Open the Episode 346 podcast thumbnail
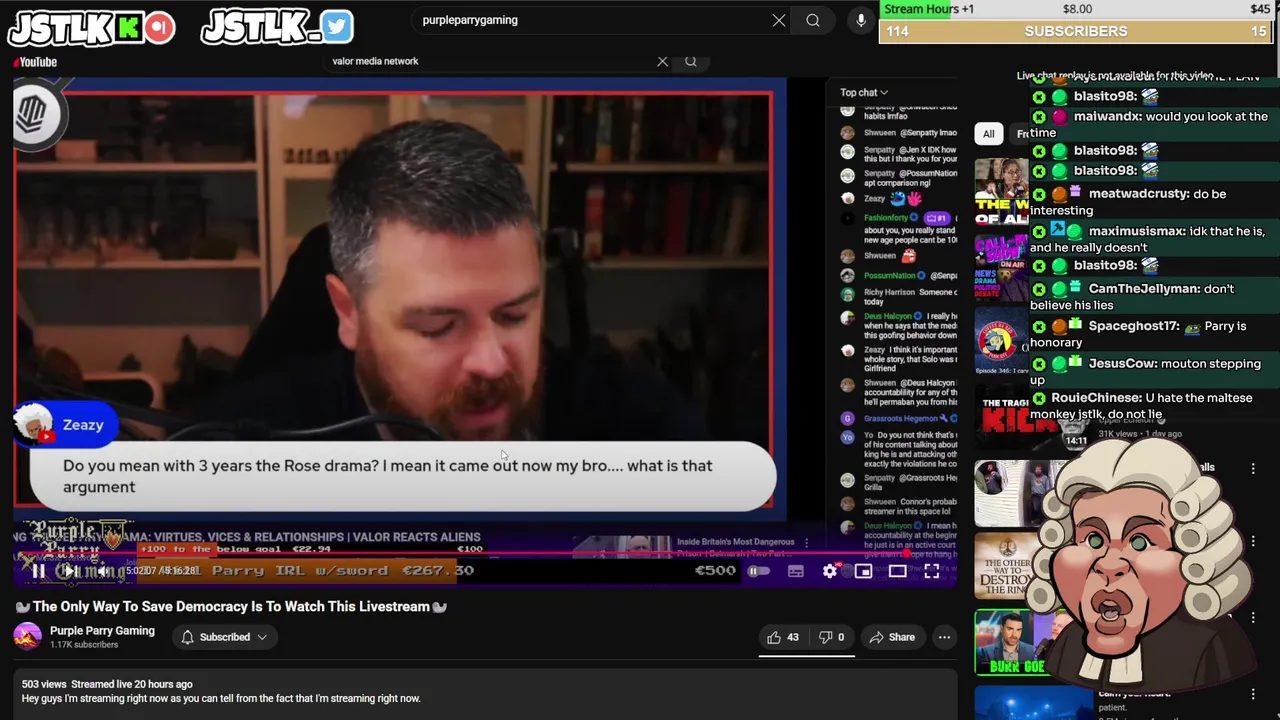This screenshot has height=720, width=1280. [x=1002, y=343]
